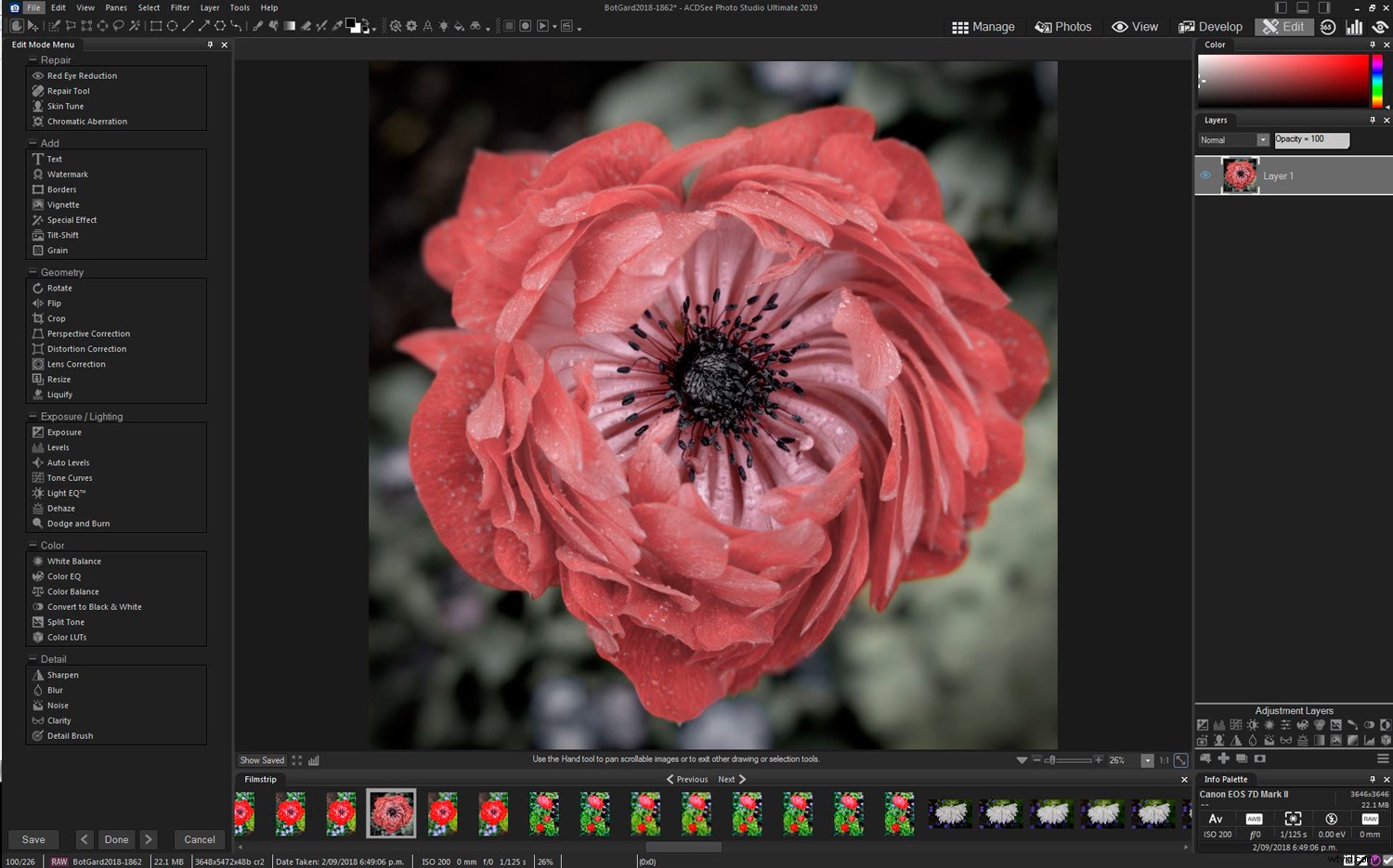Viewport: 1393px width, 868px height.
Task: Toggle the Show Saved option in the filmstrip
Action: pos(262,759)
